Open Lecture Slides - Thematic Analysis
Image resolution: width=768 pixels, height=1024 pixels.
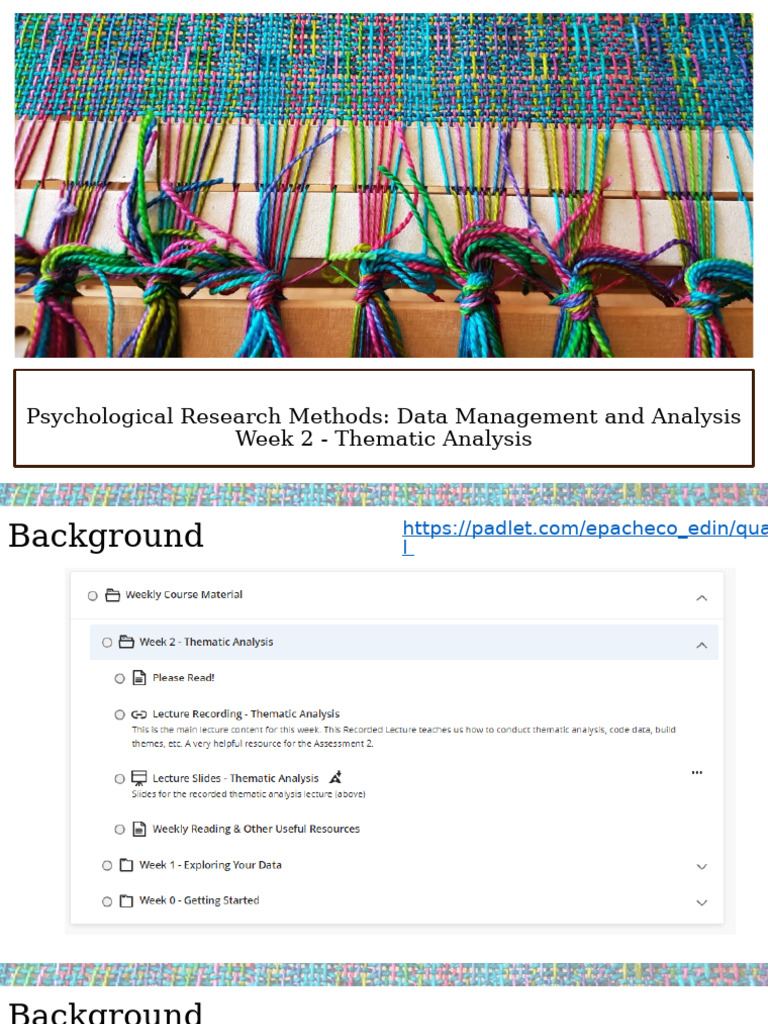[236, 778]
